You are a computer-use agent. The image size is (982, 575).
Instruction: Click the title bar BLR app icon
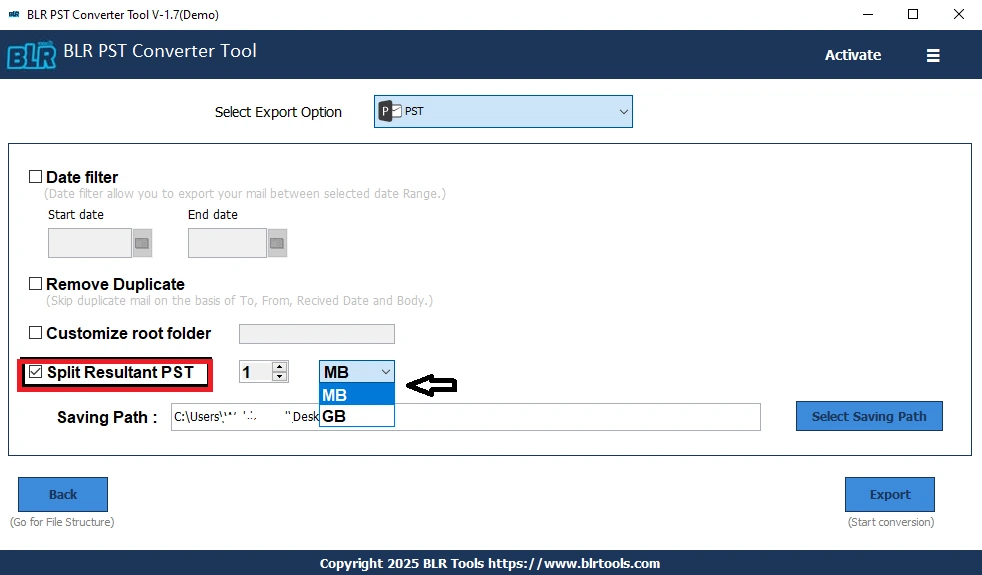14,14
